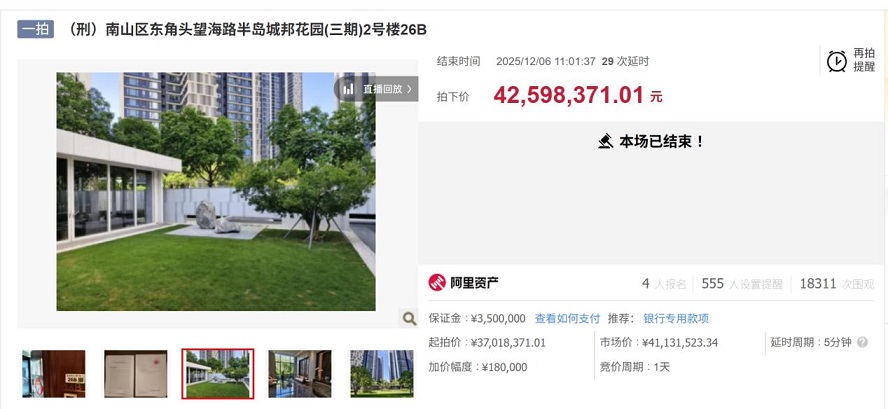
Task: Click the alarm clock reminder icon
Action: coord(836,61)
